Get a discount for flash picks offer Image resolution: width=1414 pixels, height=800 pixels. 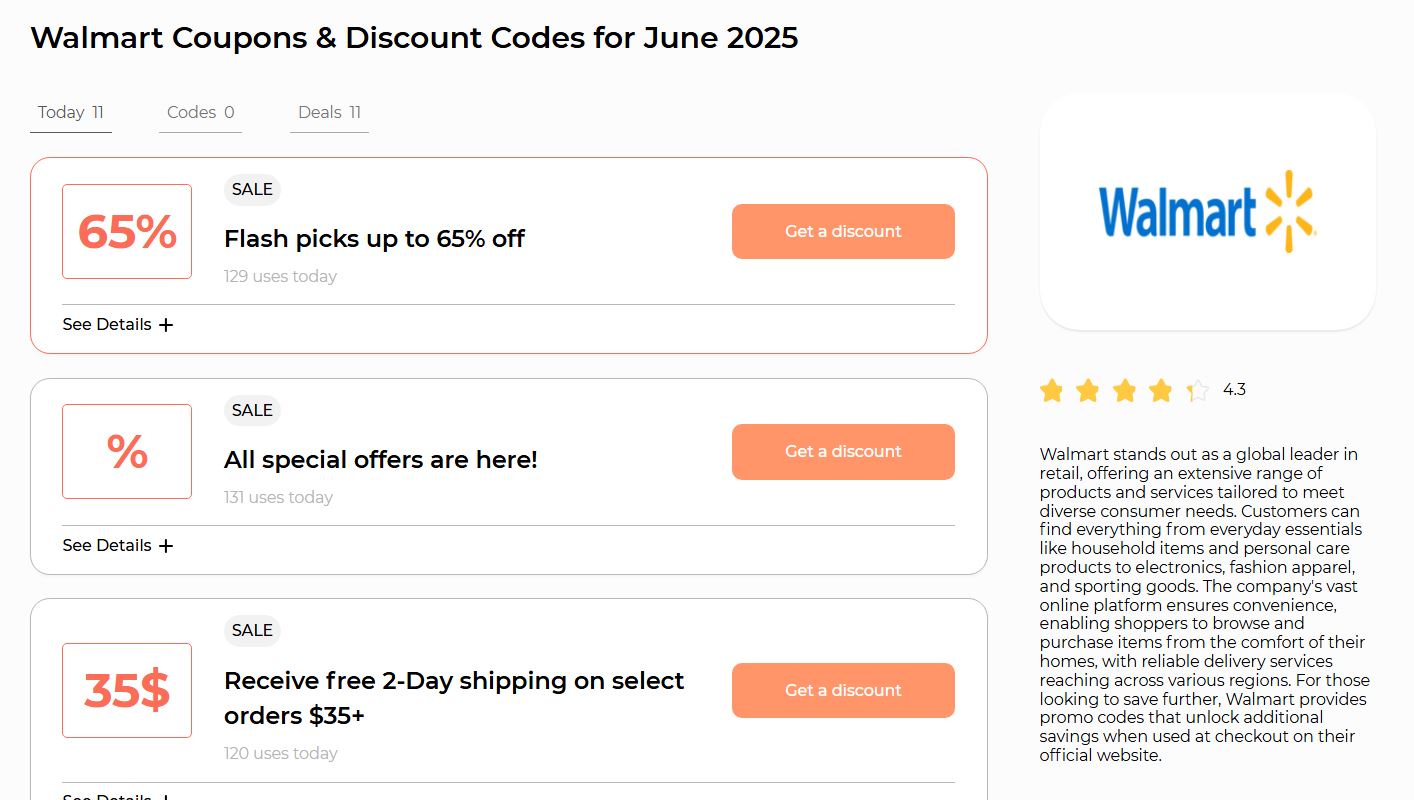(x=843, y=232)
